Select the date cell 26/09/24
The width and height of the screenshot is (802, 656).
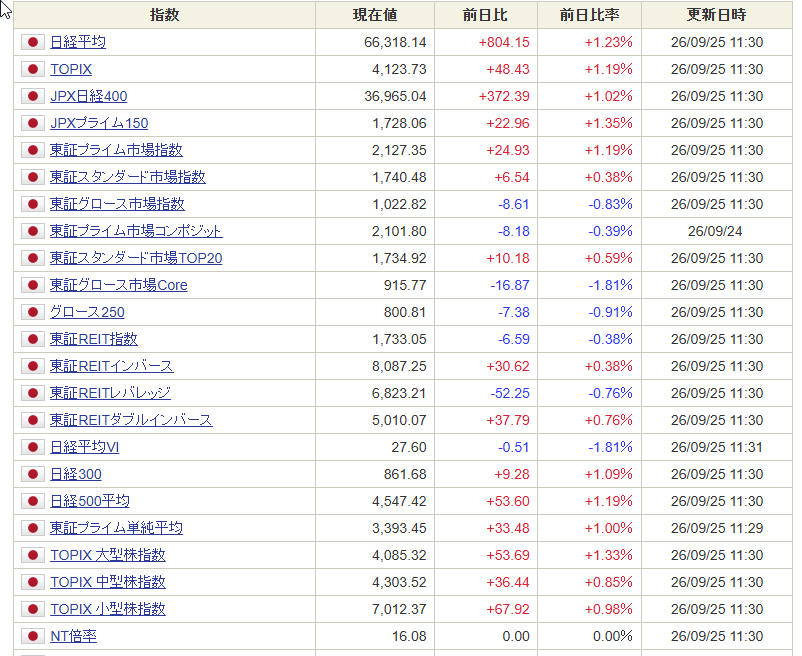(x=715, y=232)
